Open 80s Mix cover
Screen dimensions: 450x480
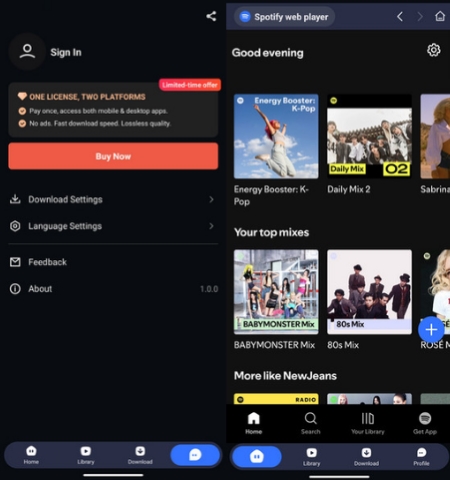coord(369,292)
